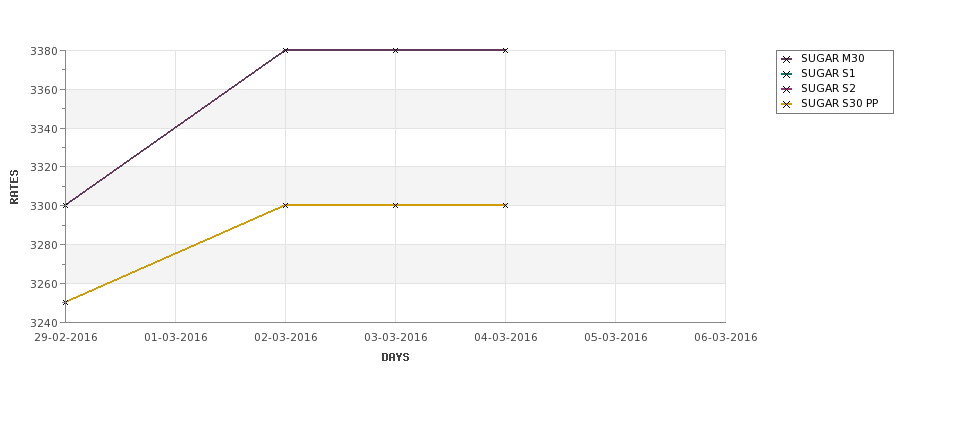Click the SUGAR S30 PP legend marker icon

tap(787, 104)
